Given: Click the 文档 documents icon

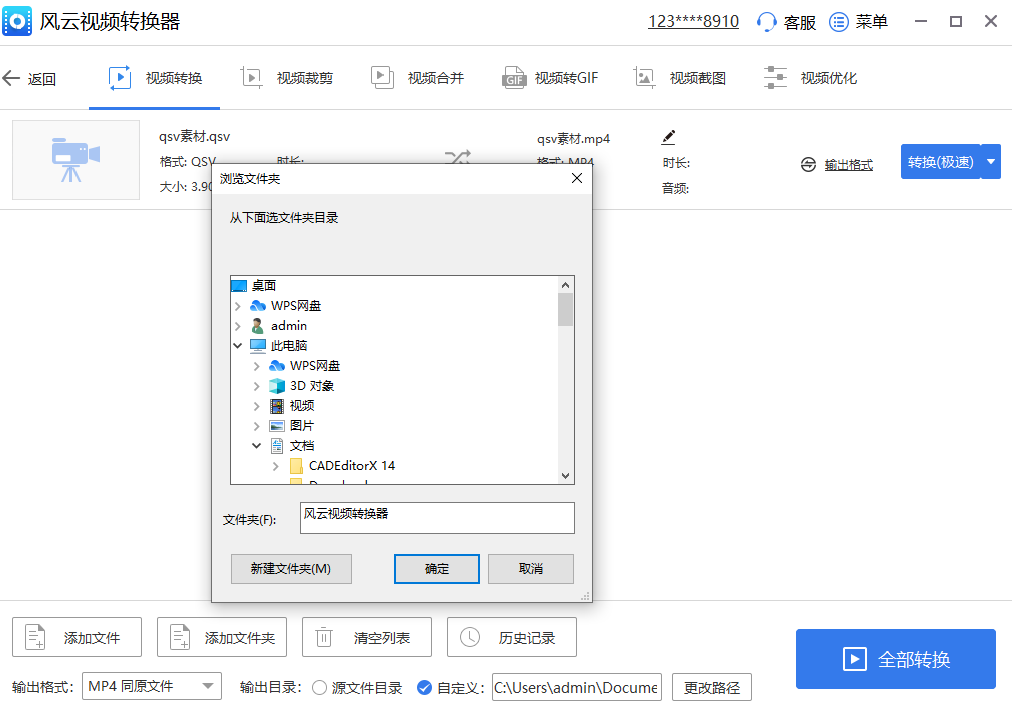Looking at the screenshot, I should coord(277,446).
